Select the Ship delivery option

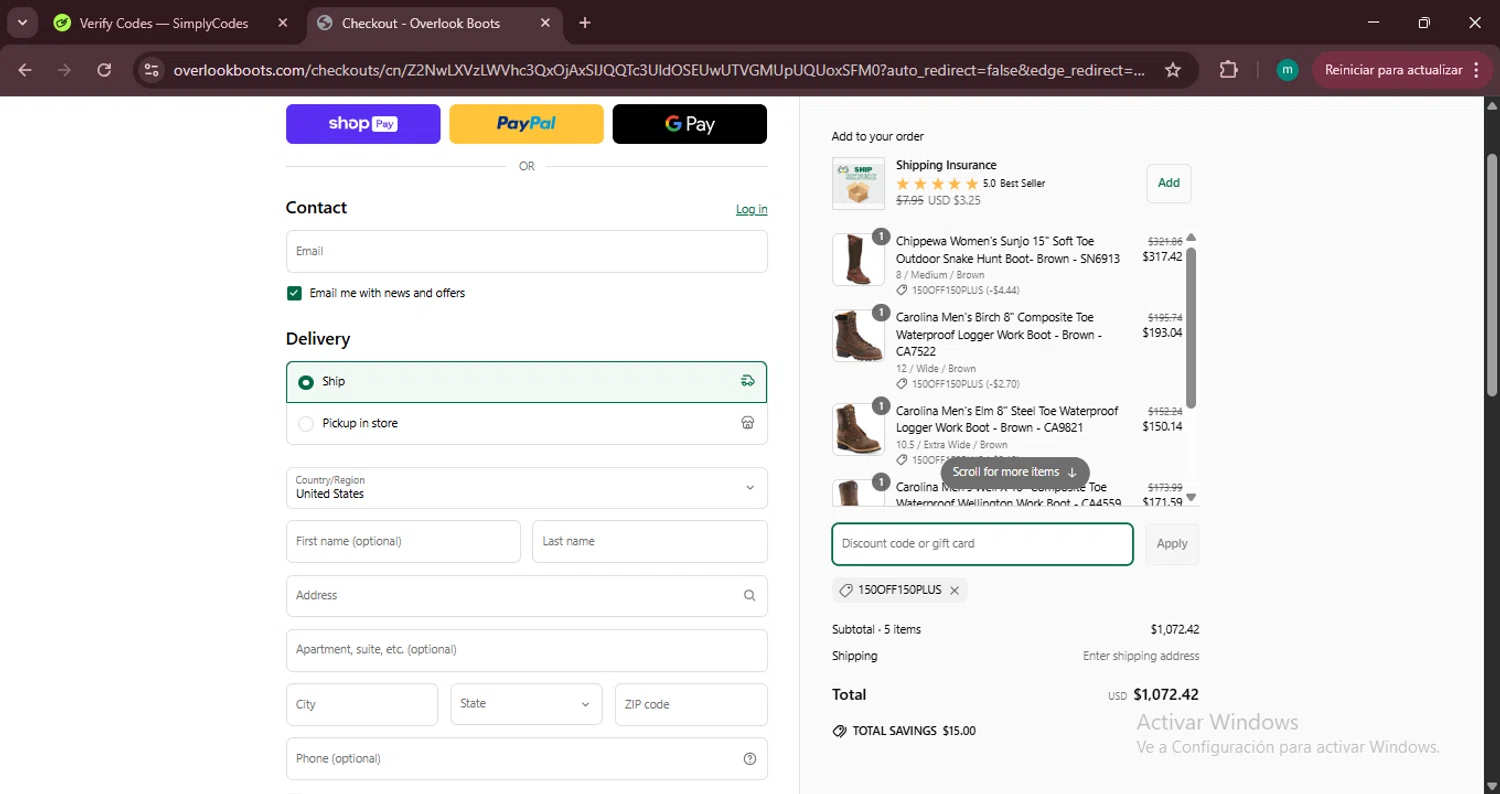(x=527, y=382)
